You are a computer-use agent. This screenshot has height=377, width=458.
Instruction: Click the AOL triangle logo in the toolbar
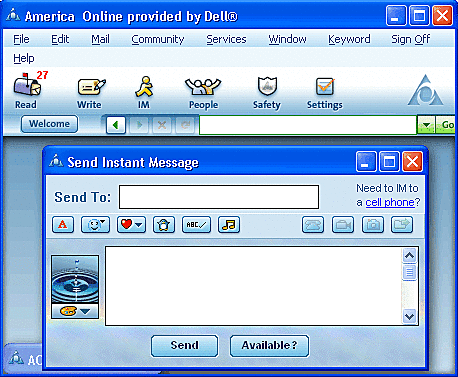[425, 91]
